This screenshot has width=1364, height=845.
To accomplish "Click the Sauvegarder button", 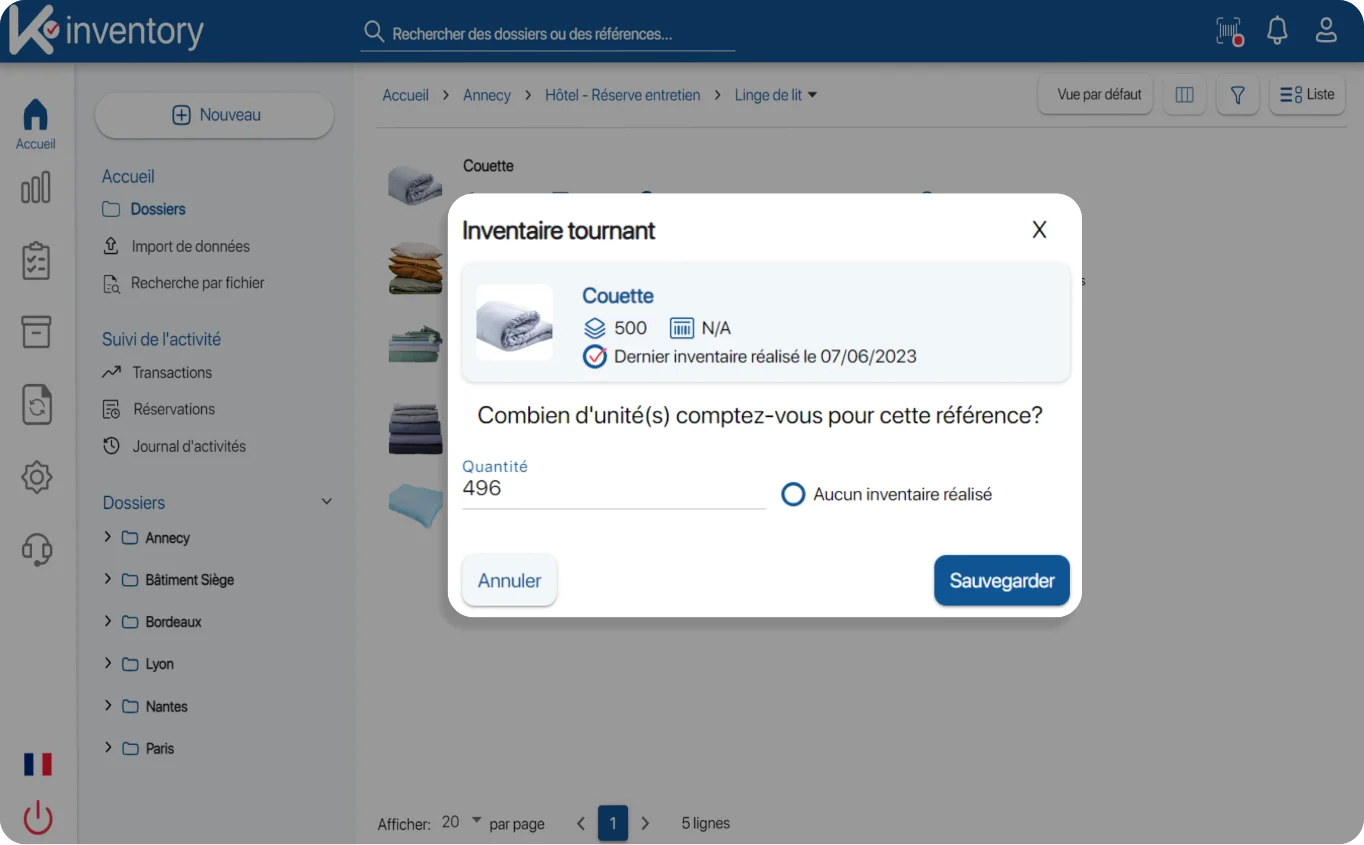I will [x=1002, y=581].
